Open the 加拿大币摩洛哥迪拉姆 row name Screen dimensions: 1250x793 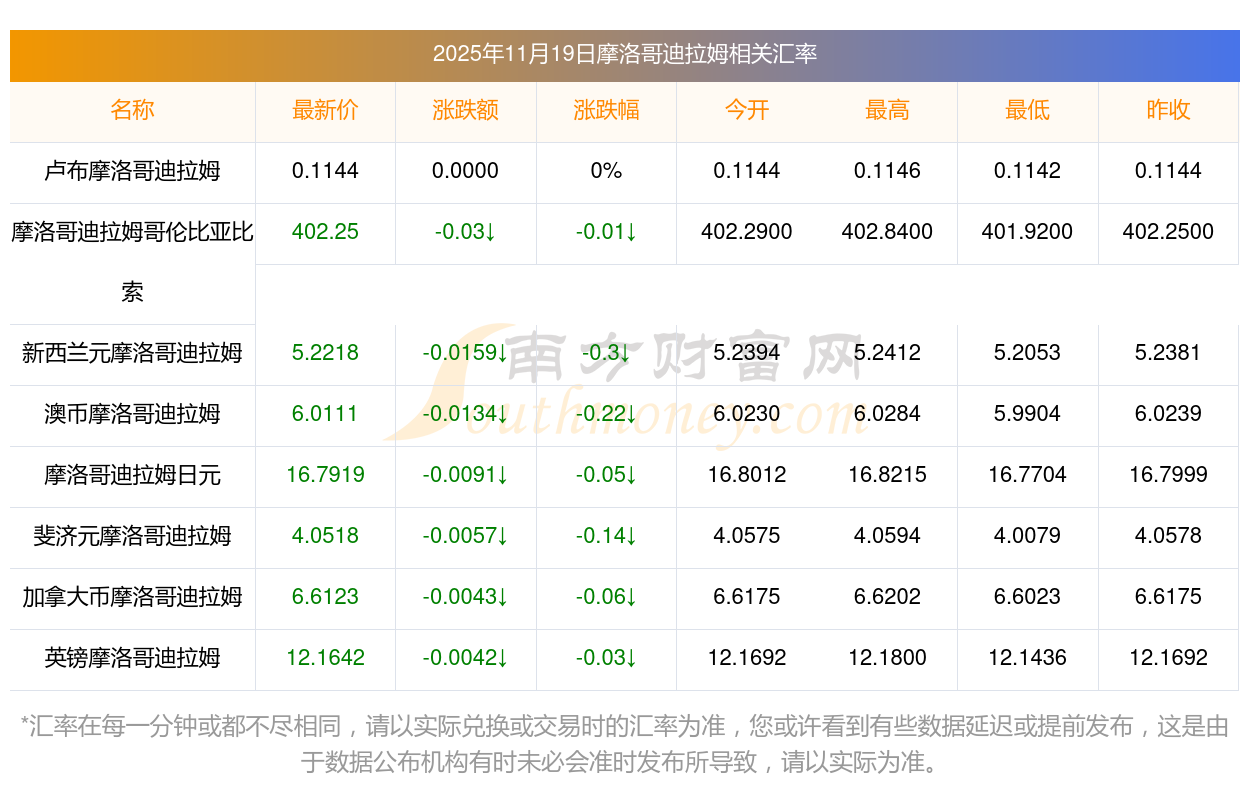pyautogui.click(x=132, y=597)
